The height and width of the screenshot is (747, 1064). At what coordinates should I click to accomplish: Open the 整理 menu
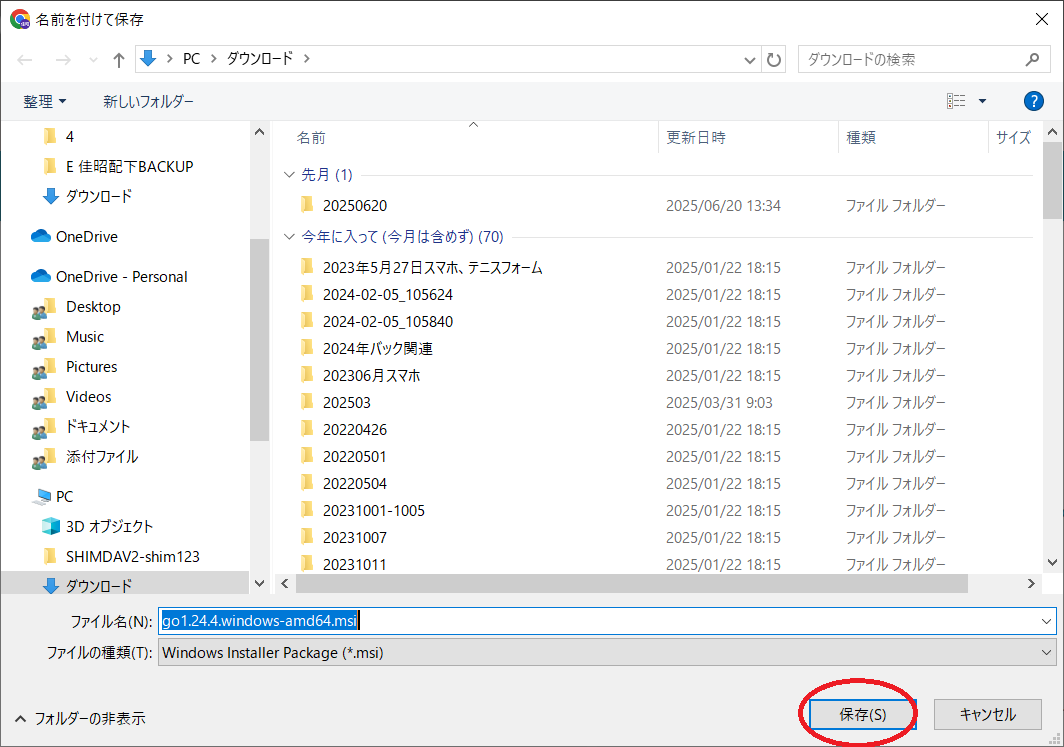(x=45, y=101)
